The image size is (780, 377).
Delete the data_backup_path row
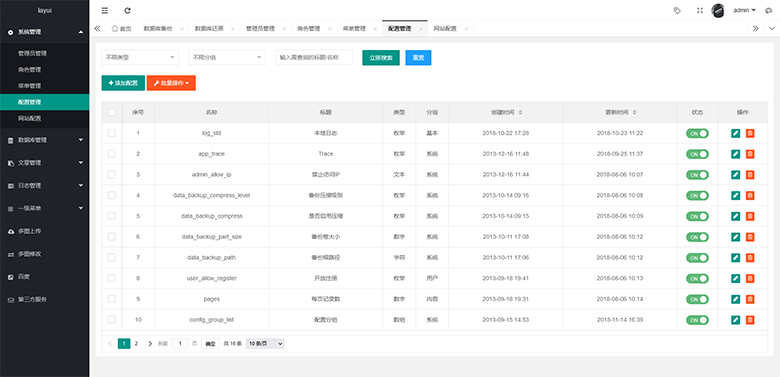pos(750,258)
